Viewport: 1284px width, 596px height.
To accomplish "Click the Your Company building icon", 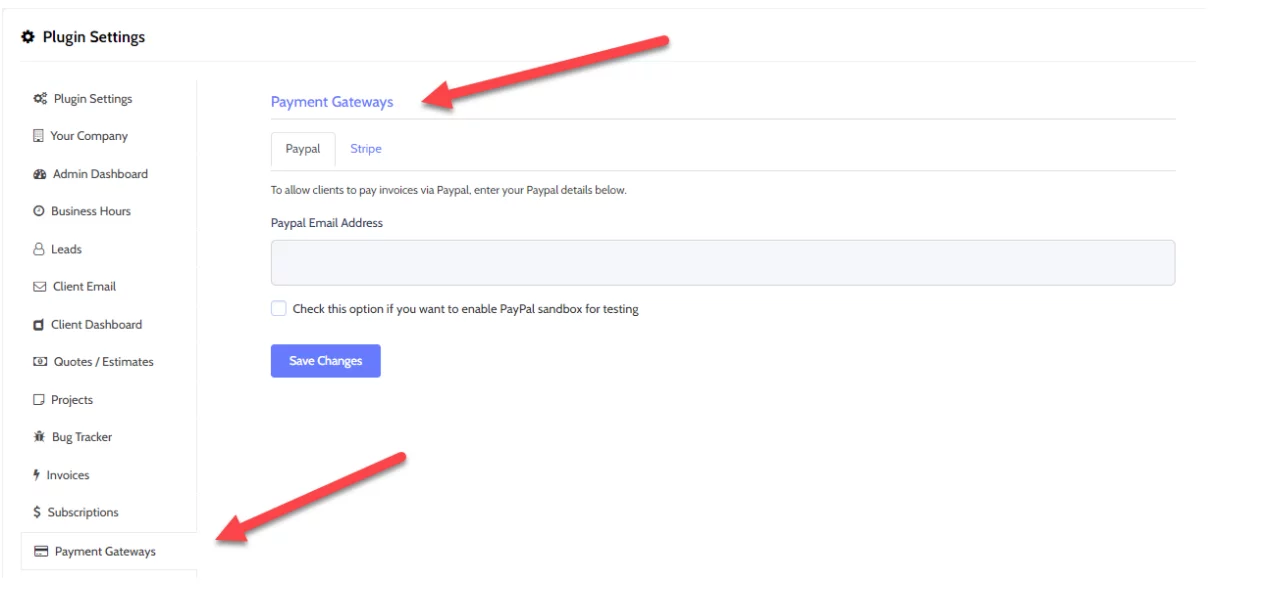I will tap(39, 136).
